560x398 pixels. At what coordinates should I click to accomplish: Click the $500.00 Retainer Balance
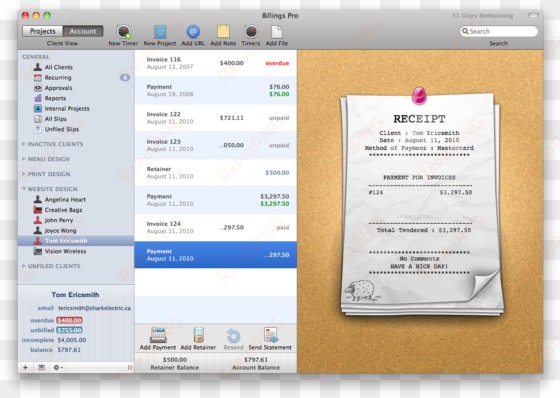coord(175,360)
